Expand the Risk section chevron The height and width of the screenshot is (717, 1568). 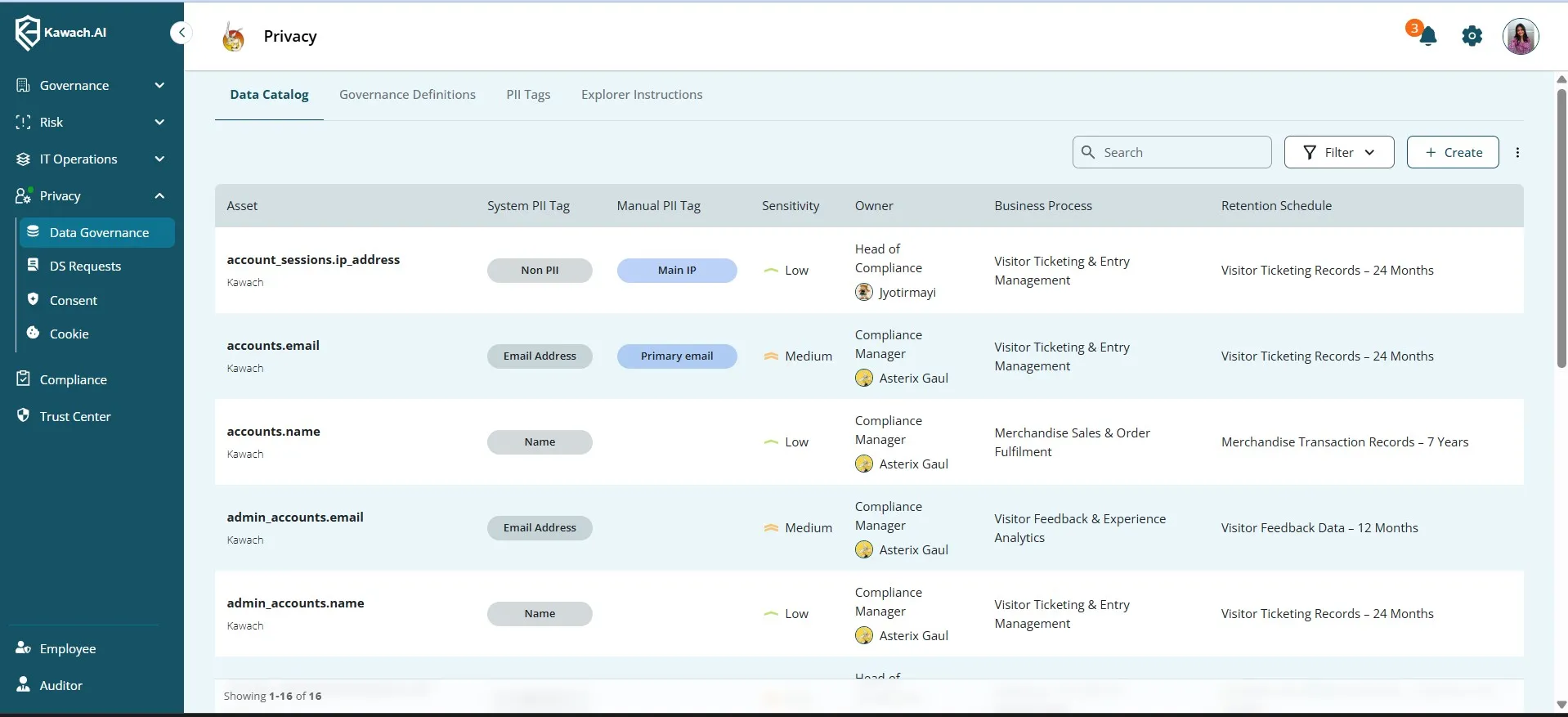pos(159,123)
